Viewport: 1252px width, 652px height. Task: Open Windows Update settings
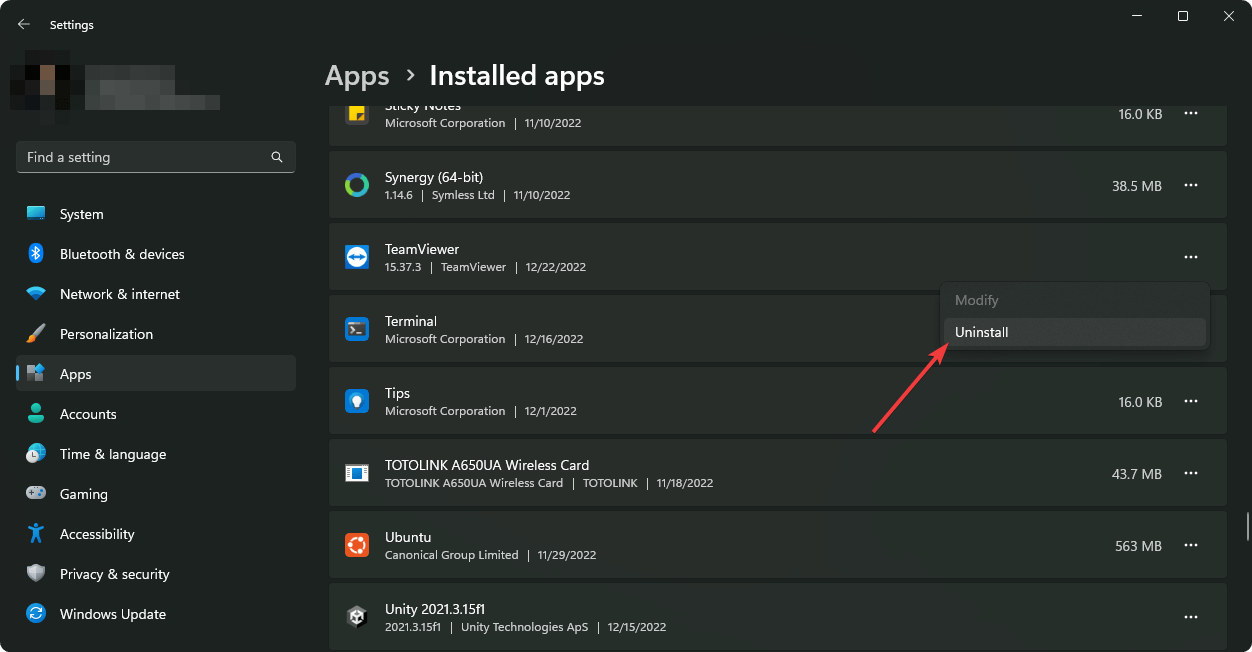156,614
